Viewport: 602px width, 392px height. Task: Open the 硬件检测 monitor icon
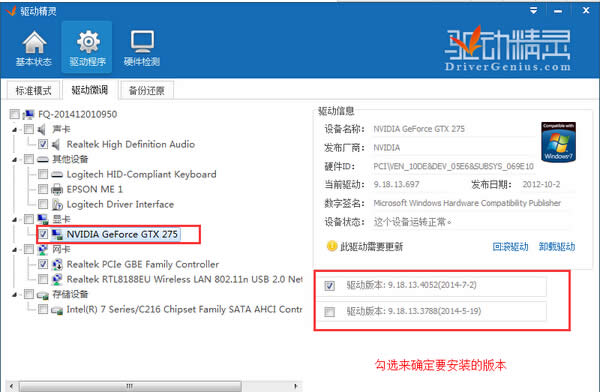pos(142,41)
